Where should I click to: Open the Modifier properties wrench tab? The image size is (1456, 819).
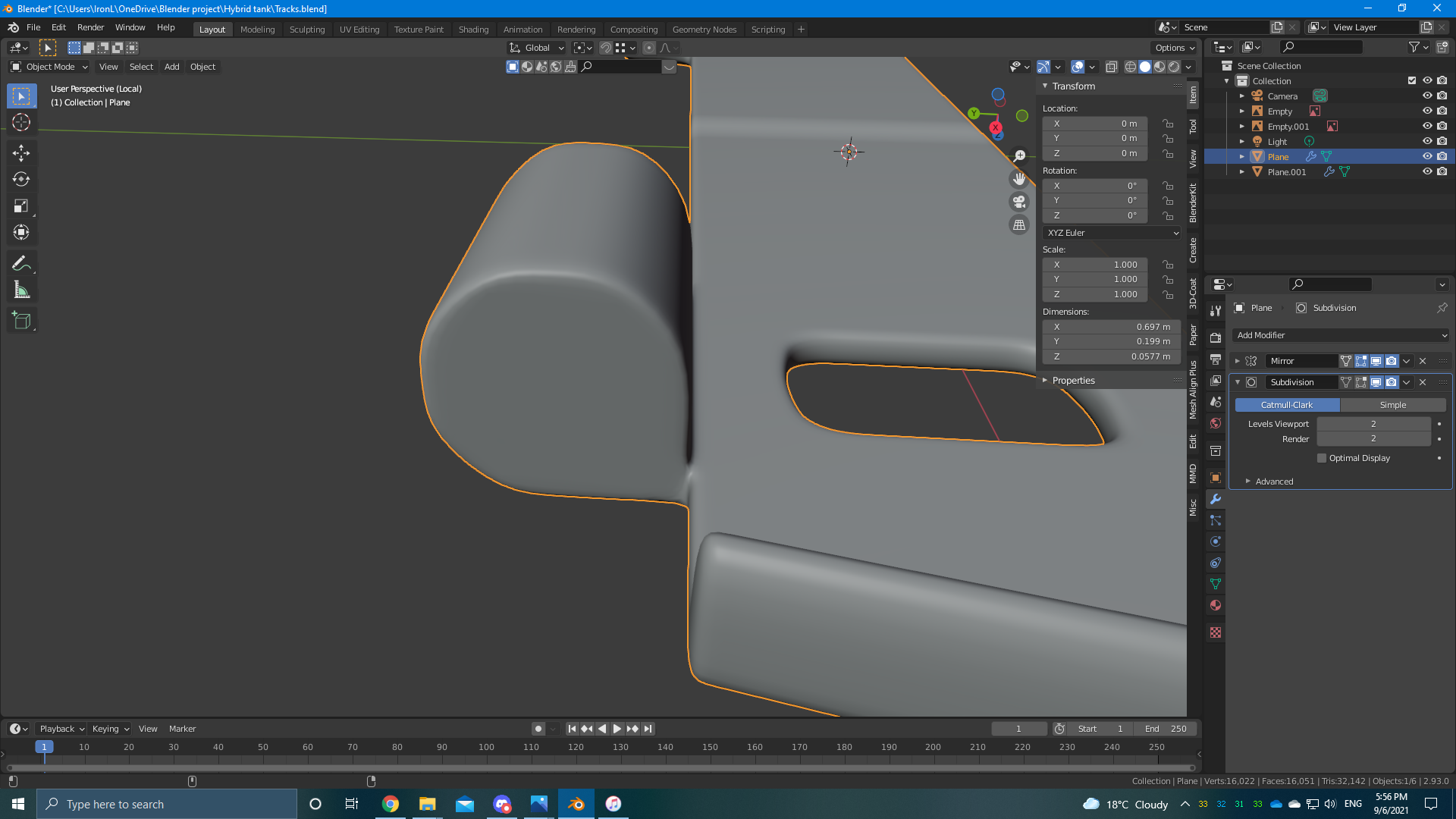click(x=1216, y=499)
